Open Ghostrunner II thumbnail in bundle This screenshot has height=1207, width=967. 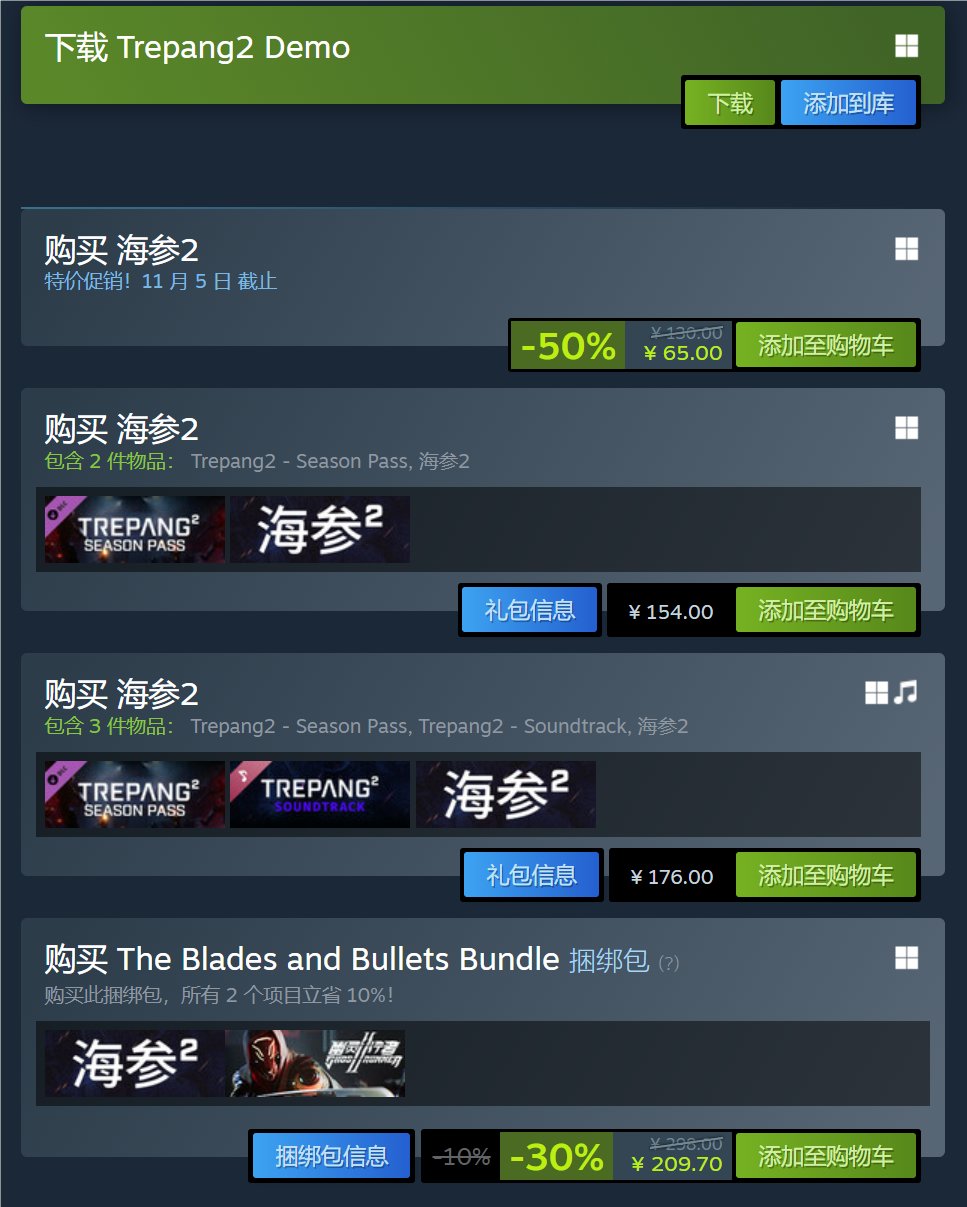[315, 1063]
